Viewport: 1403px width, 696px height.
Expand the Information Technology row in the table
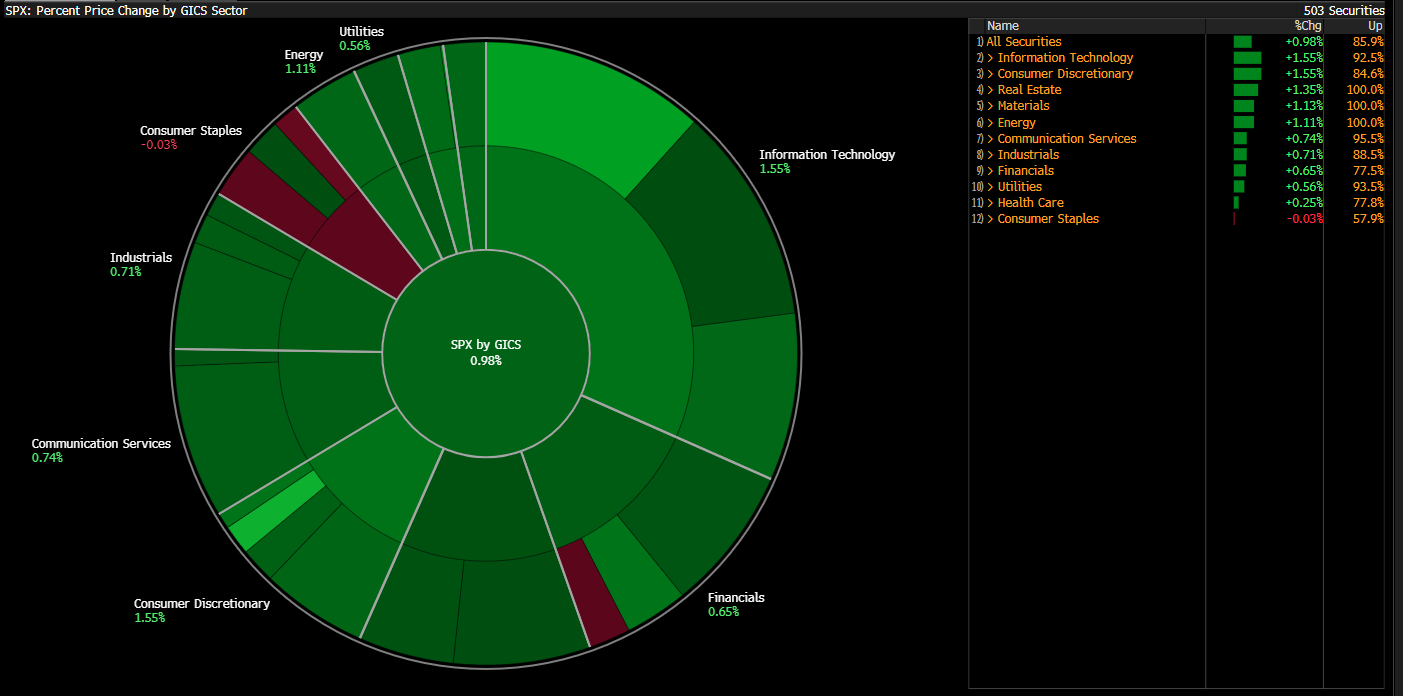1065,58
